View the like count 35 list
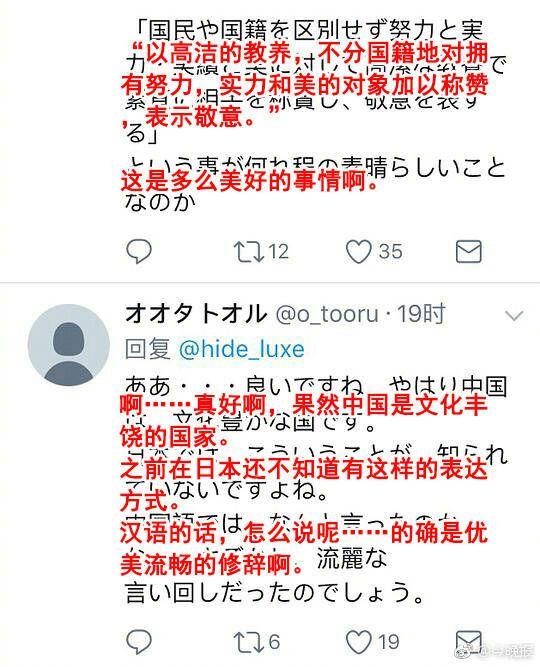 390,251
